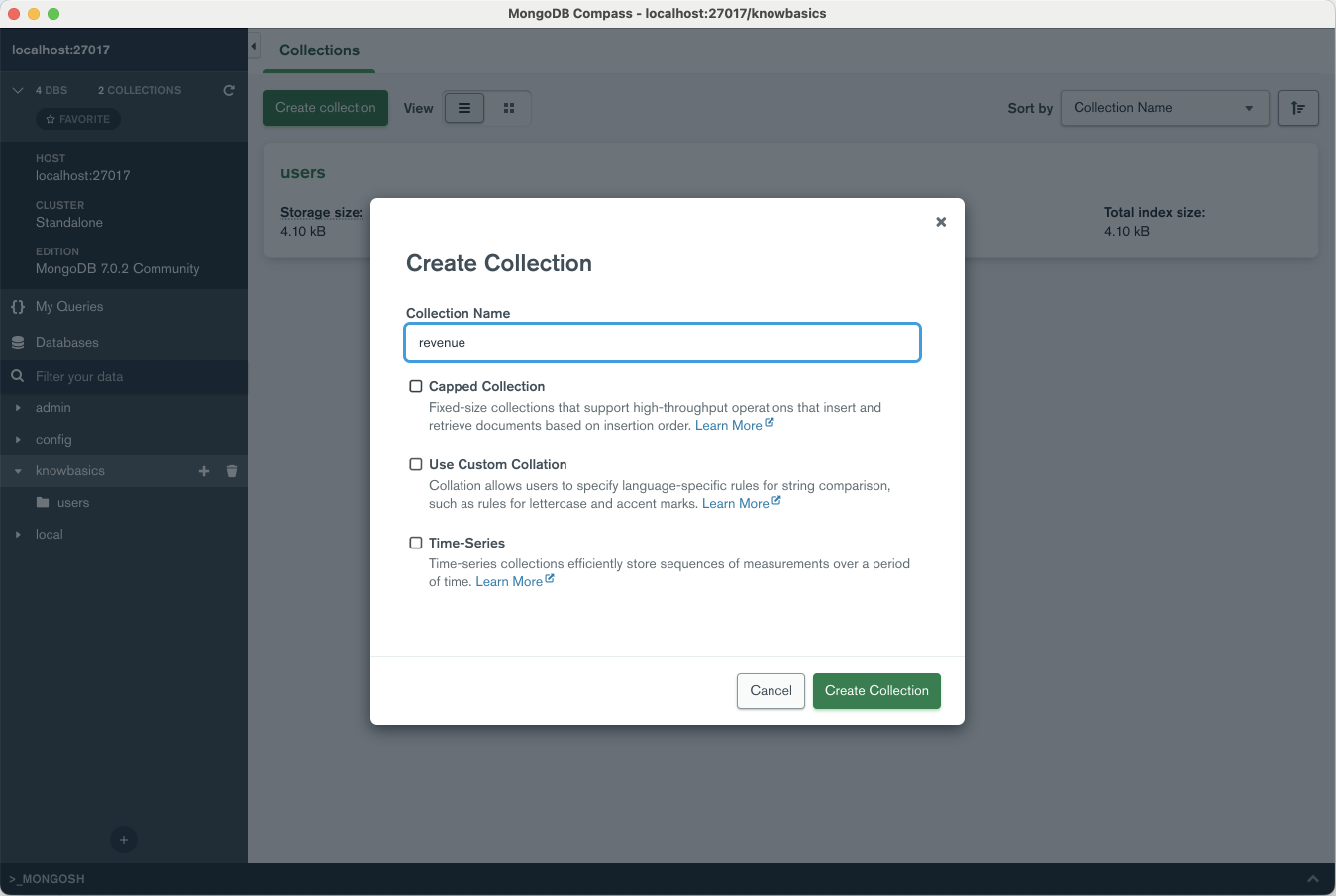Open the Collections tab
Screen dimensions: 1336x896
coord(319,50)
